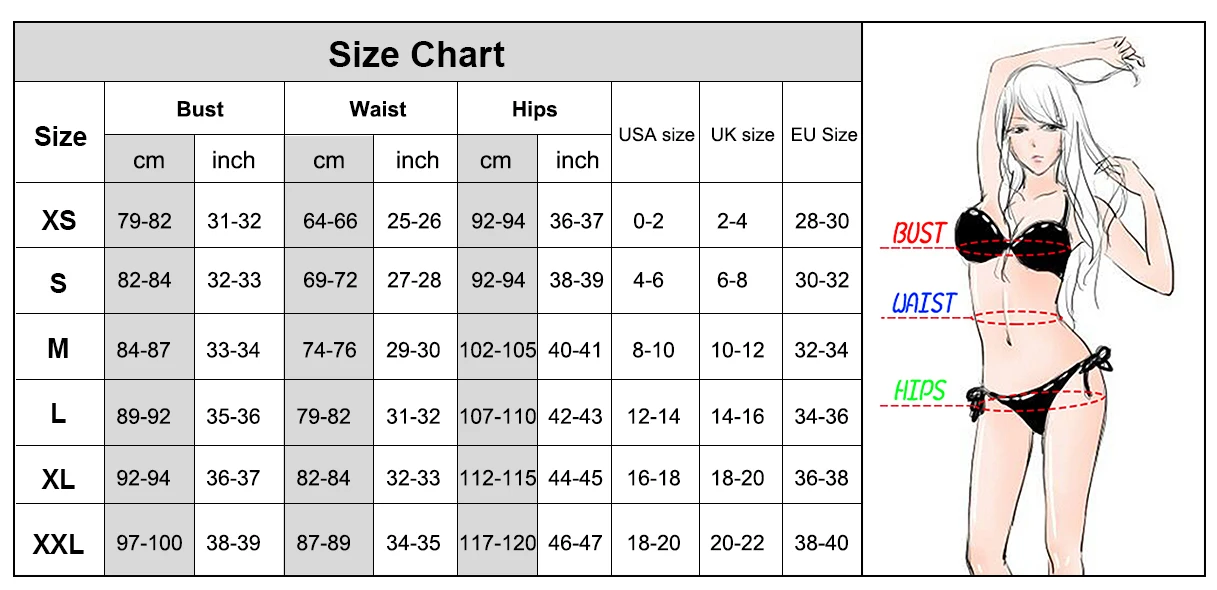Click the Size Chart title header
Screen dimensions: 1217x590
click(x=417, y=54)
